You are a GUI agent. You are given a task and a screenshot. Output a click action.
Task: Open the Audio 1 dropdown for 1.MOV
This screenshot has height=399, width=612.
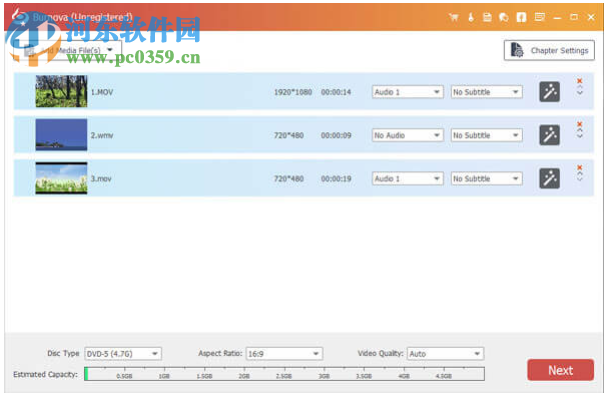tap(407, 92)
